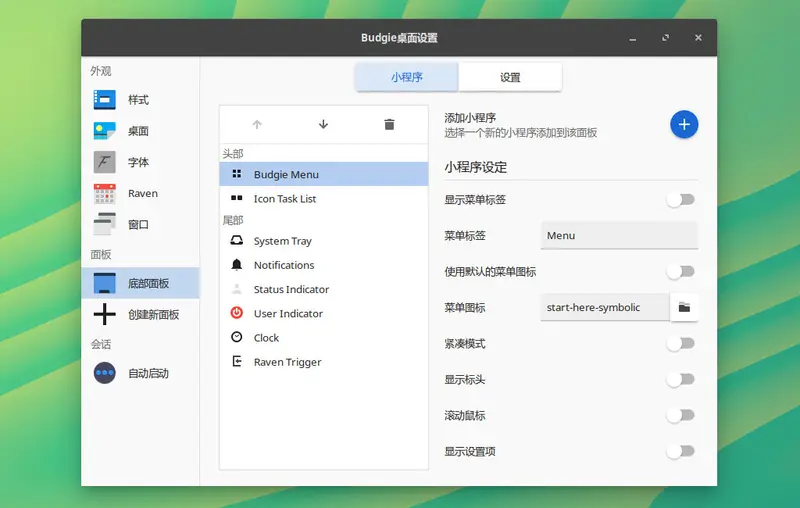Enable 使用默认的菜单图标 switch

pyautogui.click(x=680, y=272)
